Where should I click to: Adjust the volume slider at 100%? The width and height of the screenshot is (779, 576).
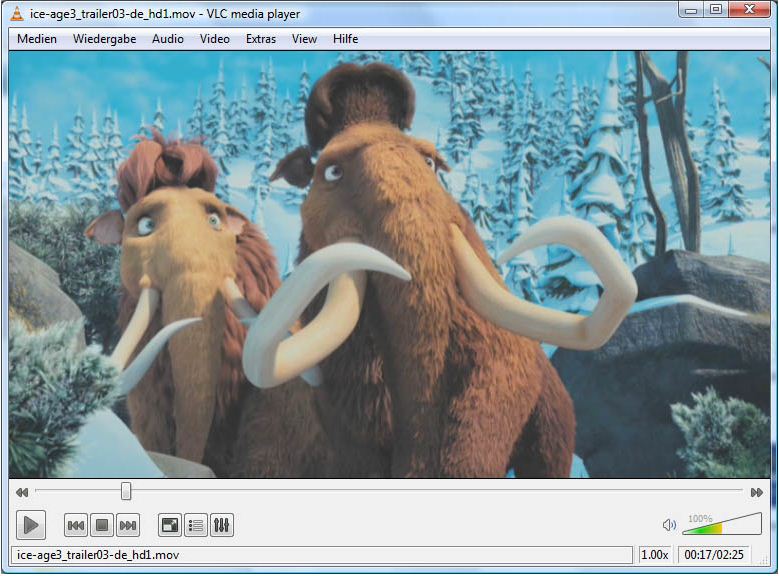pos(722,525)
